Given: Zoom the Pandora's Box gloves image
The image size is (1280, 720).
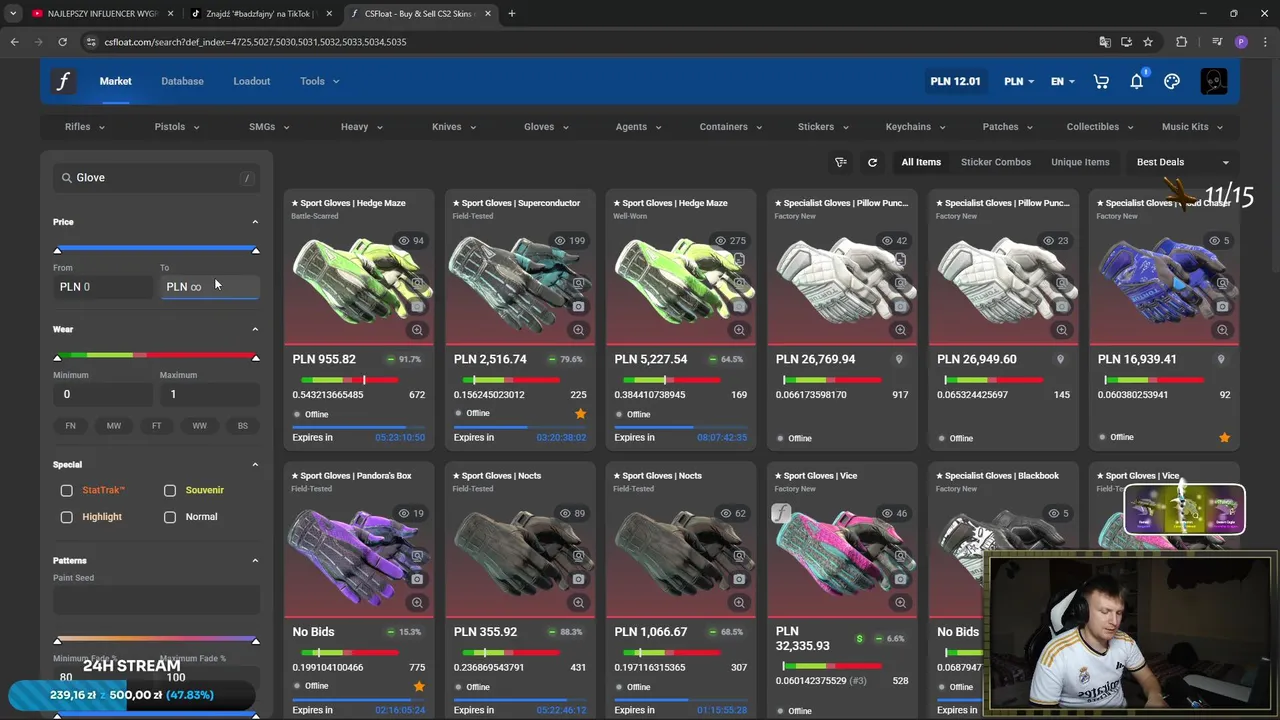Looking at the screenshot, I should pos(417,603).
